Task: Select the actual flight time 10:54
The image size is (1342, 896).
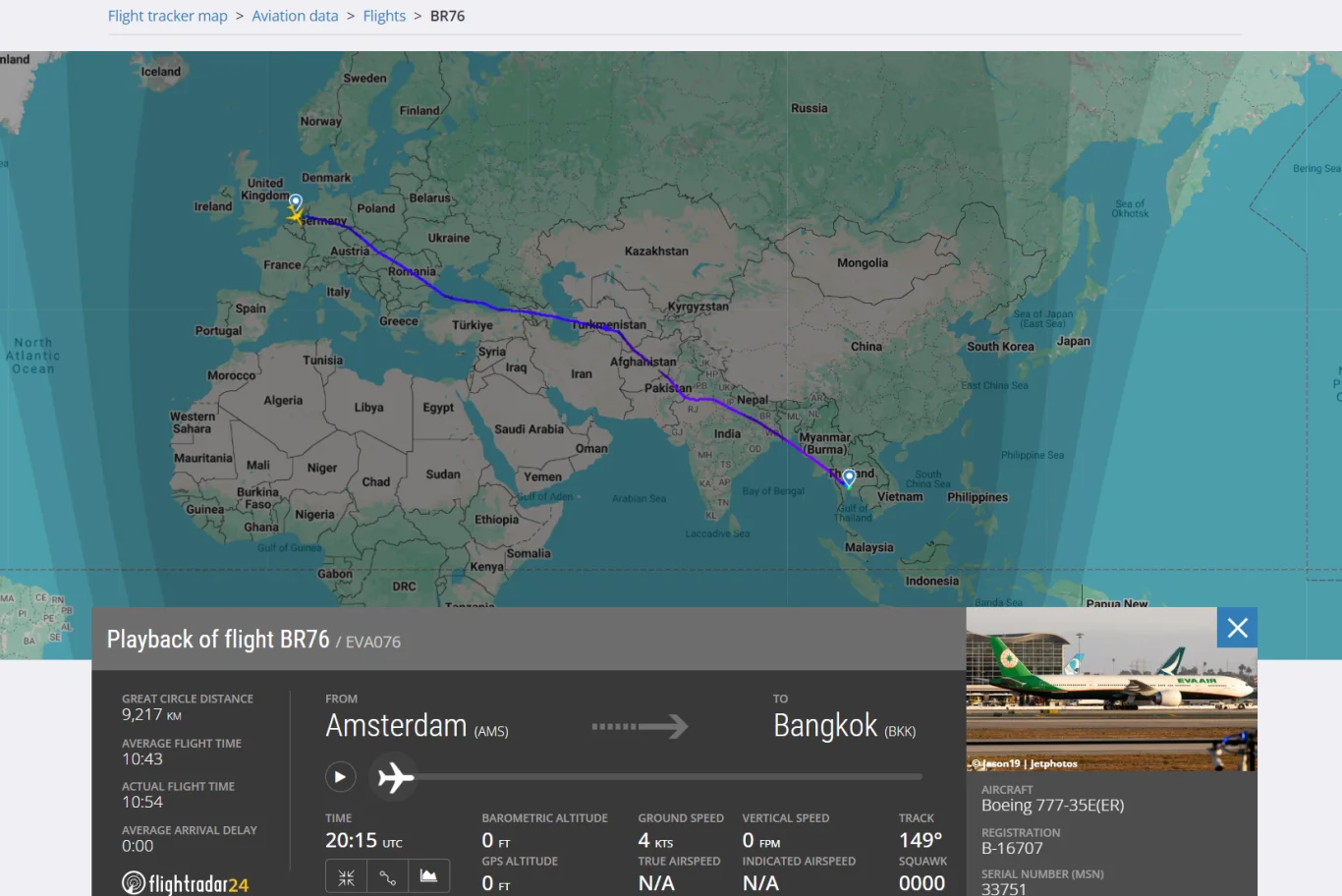Action: (142, 803)
